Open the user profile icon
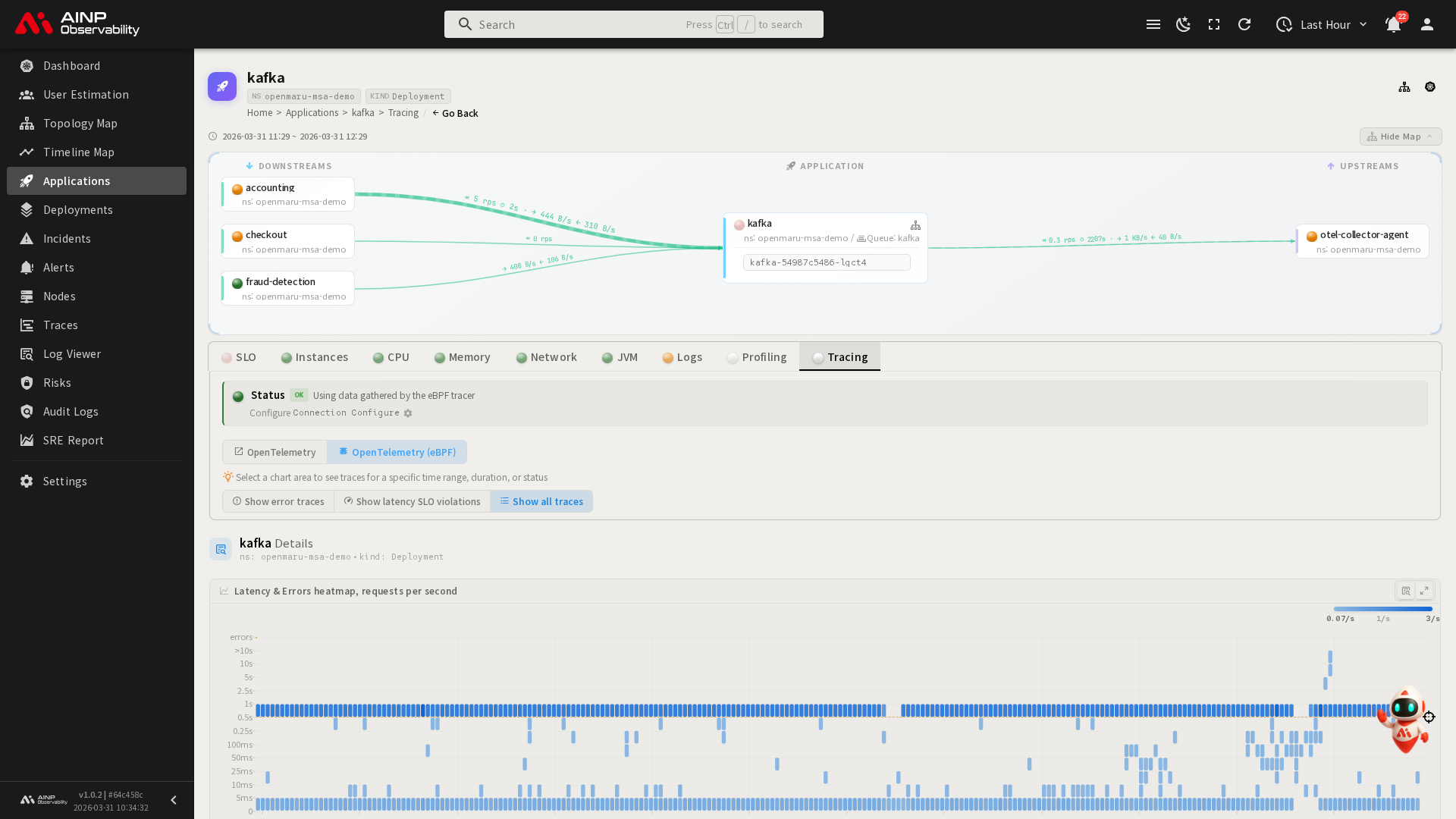1456x819 pixels. click(x=1427, y=24)
